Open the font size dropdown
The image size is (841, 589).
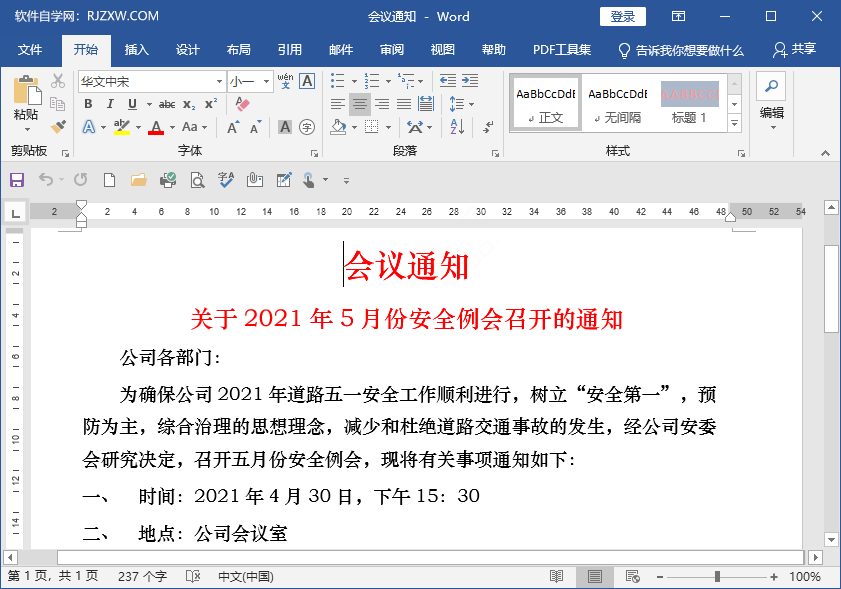click(266, 82)
